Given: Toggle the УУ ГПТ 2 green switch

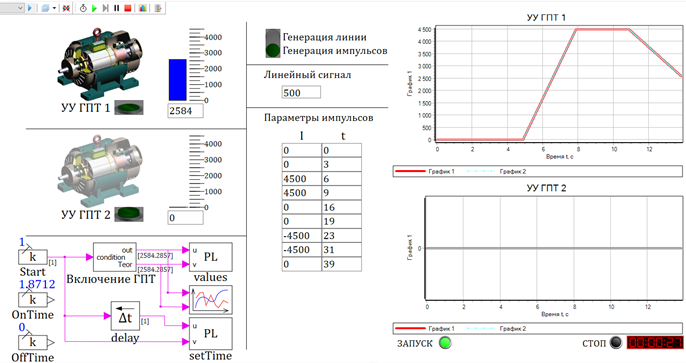Looking at the screenshot, I should pos(129,214).
